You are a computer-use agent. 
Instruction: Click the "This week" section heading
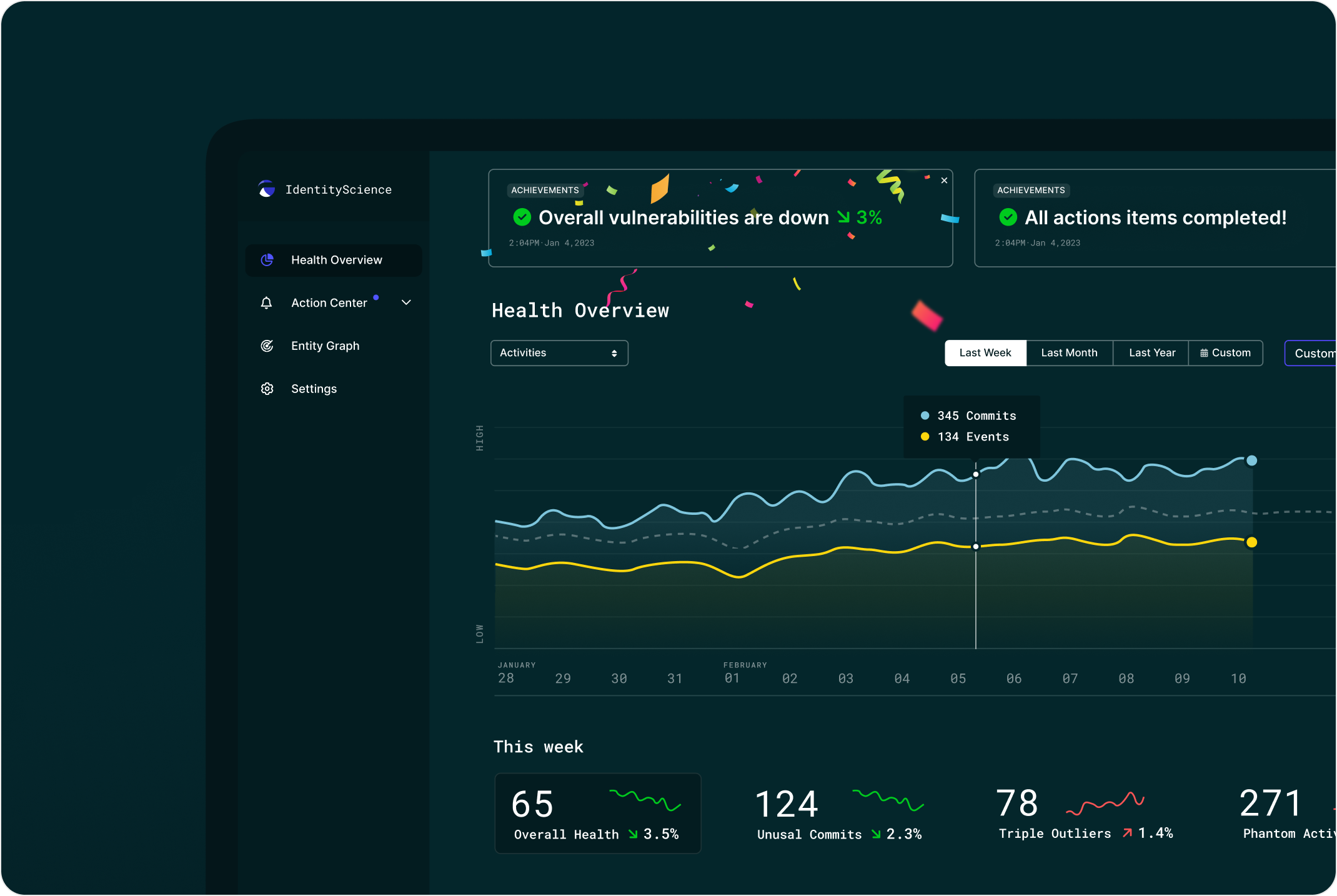pos(539,747)
